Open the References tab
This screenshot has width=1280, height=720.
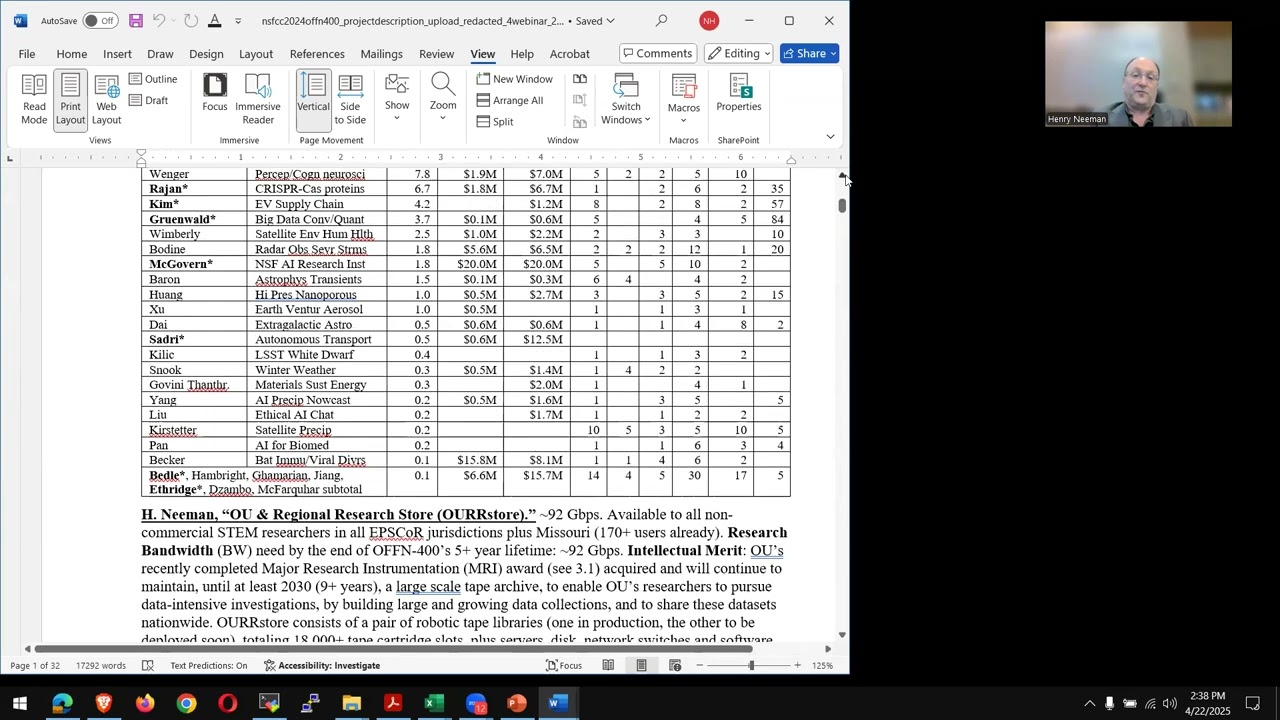point(317,54)
